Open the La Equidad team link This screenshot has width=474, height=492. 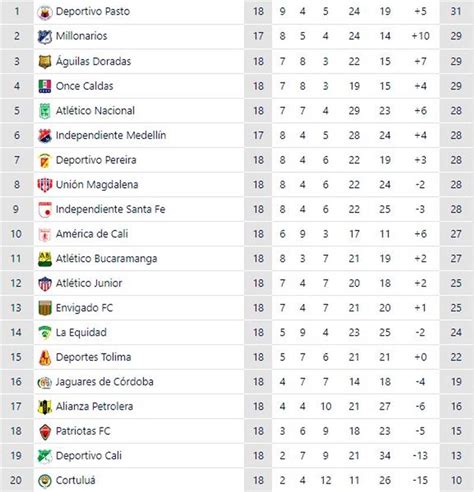pyautogui.click(x=81, y=332)
